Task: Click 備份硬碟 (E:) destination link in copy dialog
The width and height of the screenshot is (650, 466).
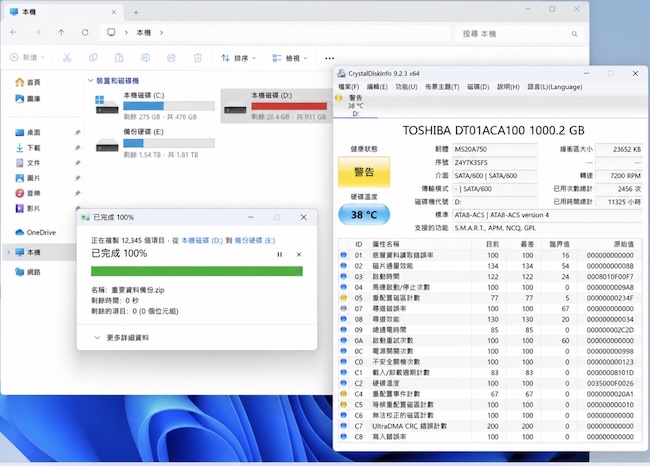Action: [255, 240]
